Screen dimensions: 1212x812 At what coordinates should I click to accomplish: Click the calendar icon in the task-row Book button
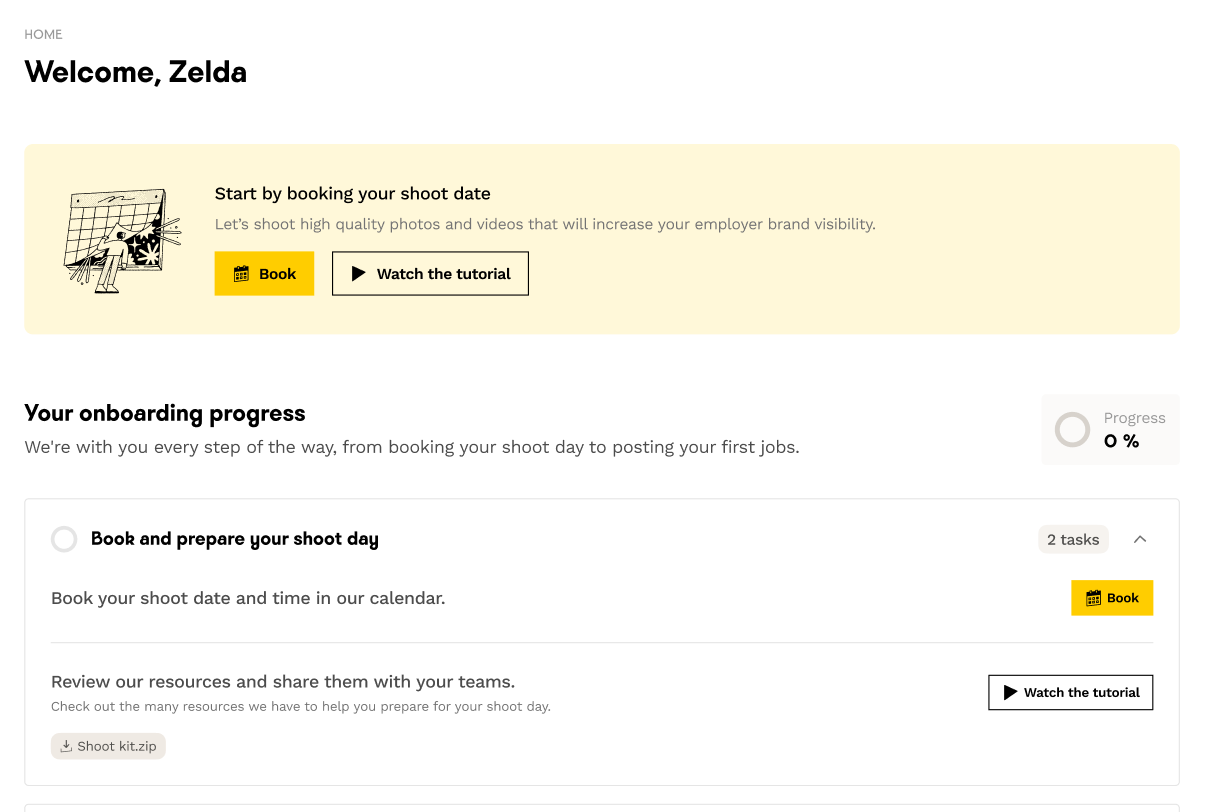(x=1093, y=598)
